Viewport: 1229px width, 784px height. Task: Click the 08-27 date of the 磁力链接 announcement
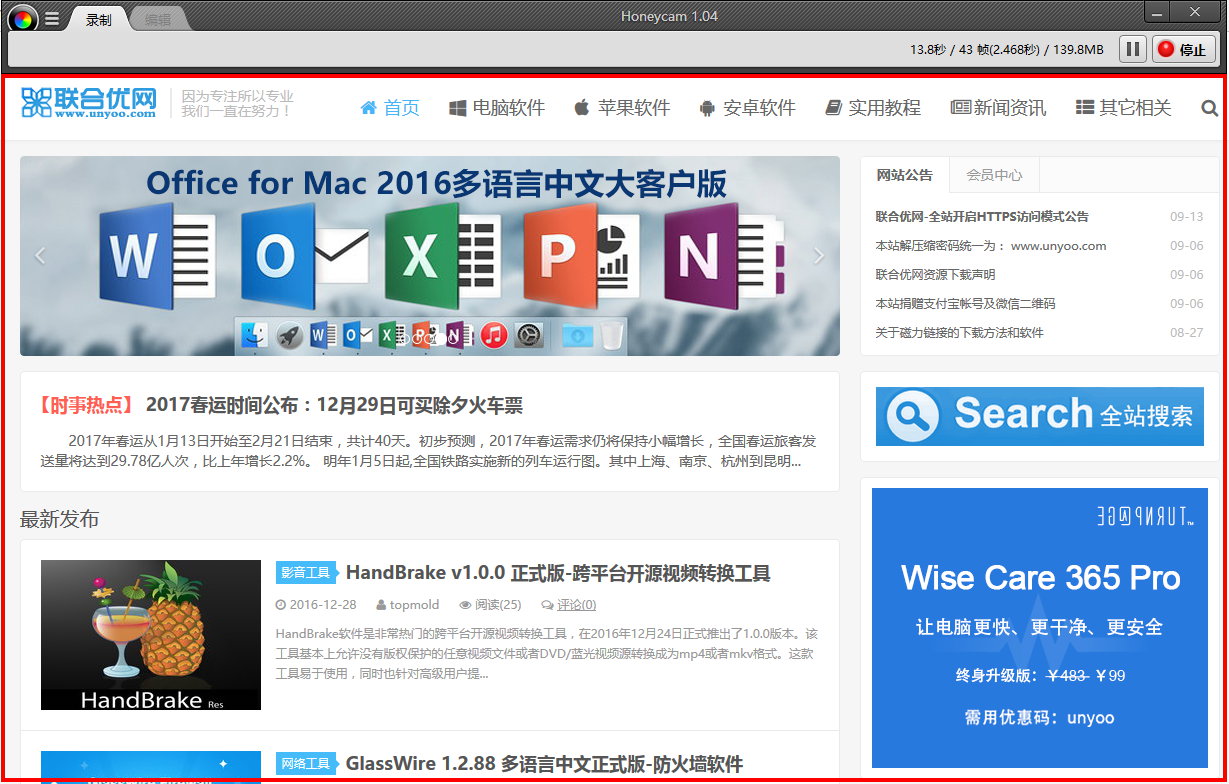tap(1187, 332)
